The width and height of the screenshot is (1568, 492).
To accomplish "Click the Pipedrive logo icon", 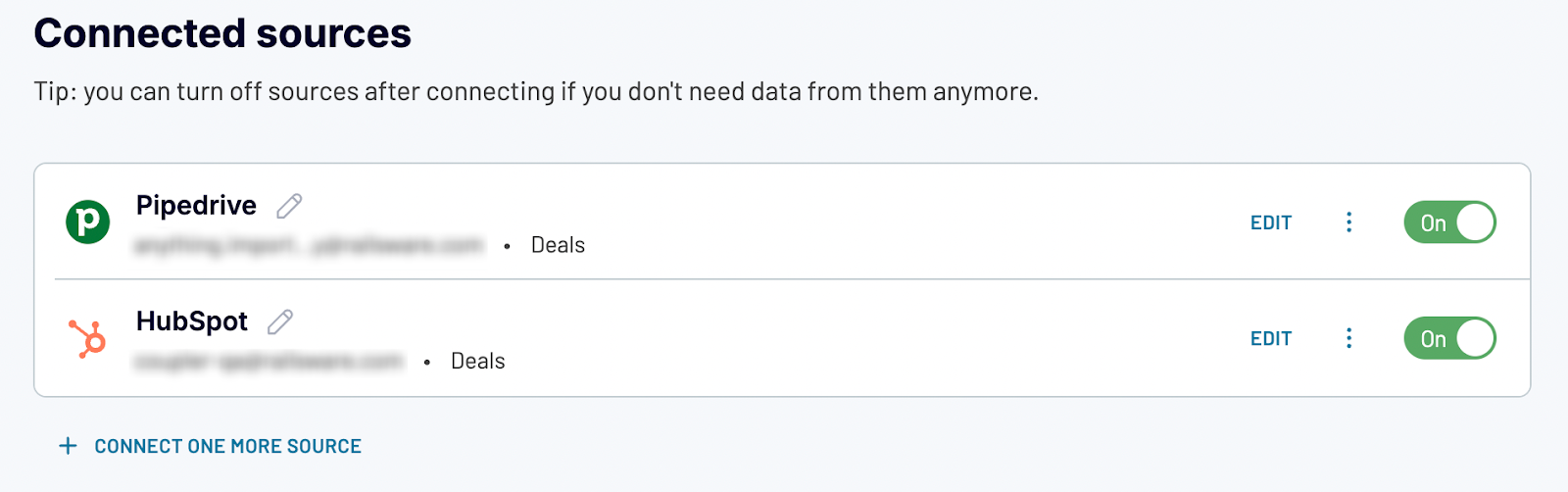I will point(87,221).
